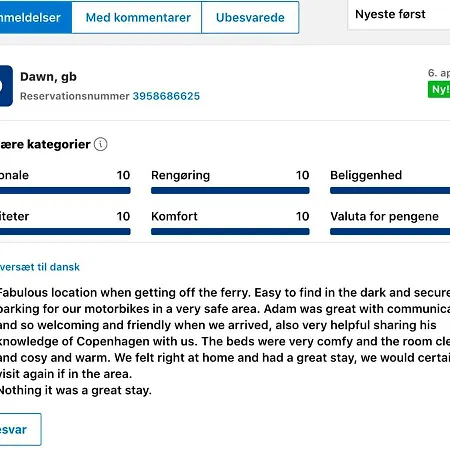Click the Nothing it was a great stay line

tap(75, 390)
